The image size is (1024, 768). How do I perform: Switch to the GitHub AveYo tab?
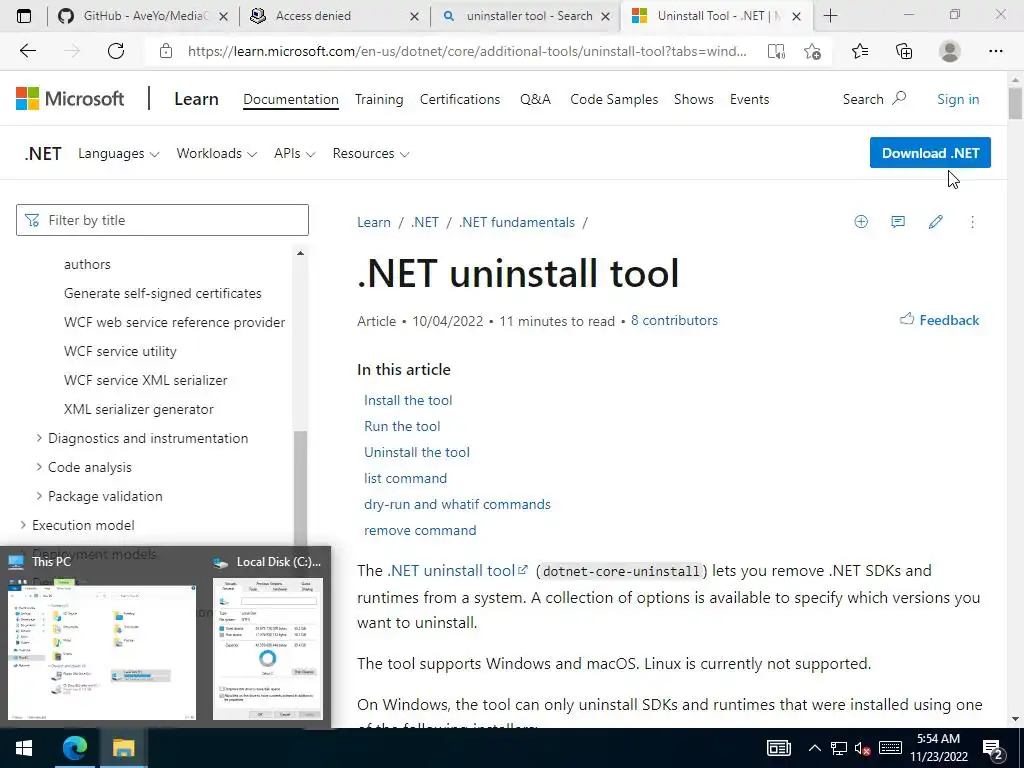pos(143,16)
